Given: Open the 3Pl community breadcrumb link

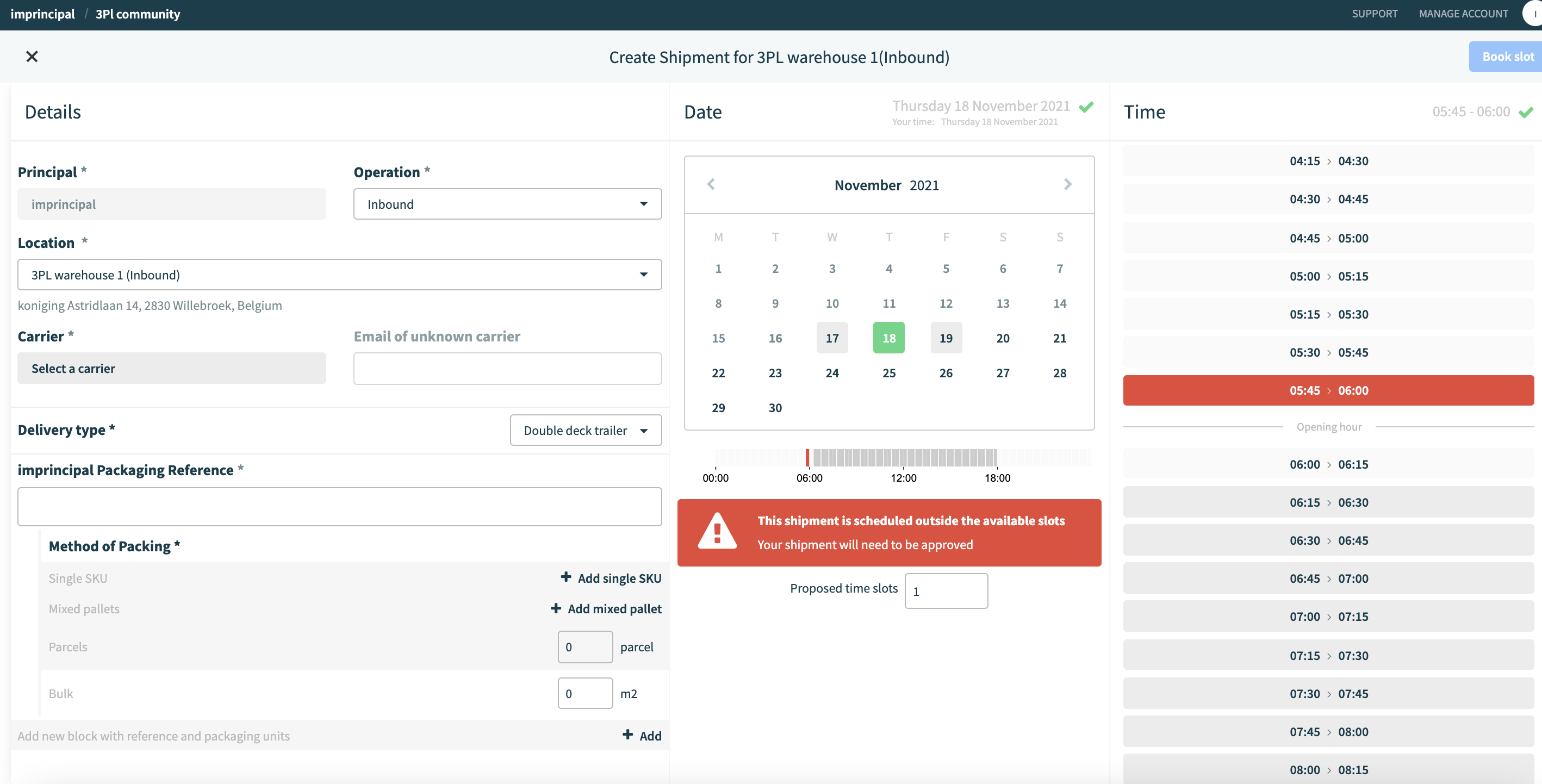Looking at the screenshot, I should pos(138,14).
